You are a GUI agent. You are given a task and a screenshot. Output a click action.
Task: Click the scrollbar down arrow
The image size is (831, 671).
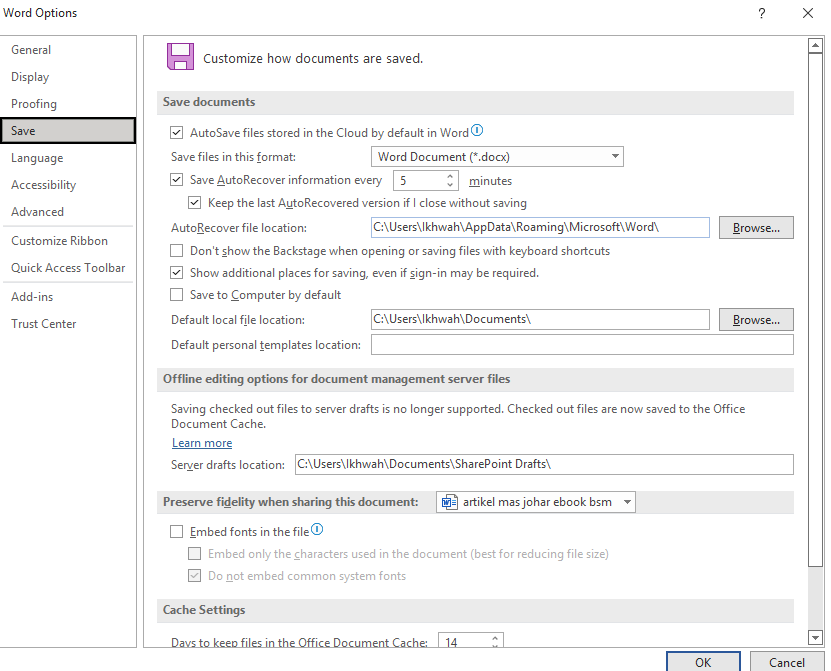click(815, 637)
